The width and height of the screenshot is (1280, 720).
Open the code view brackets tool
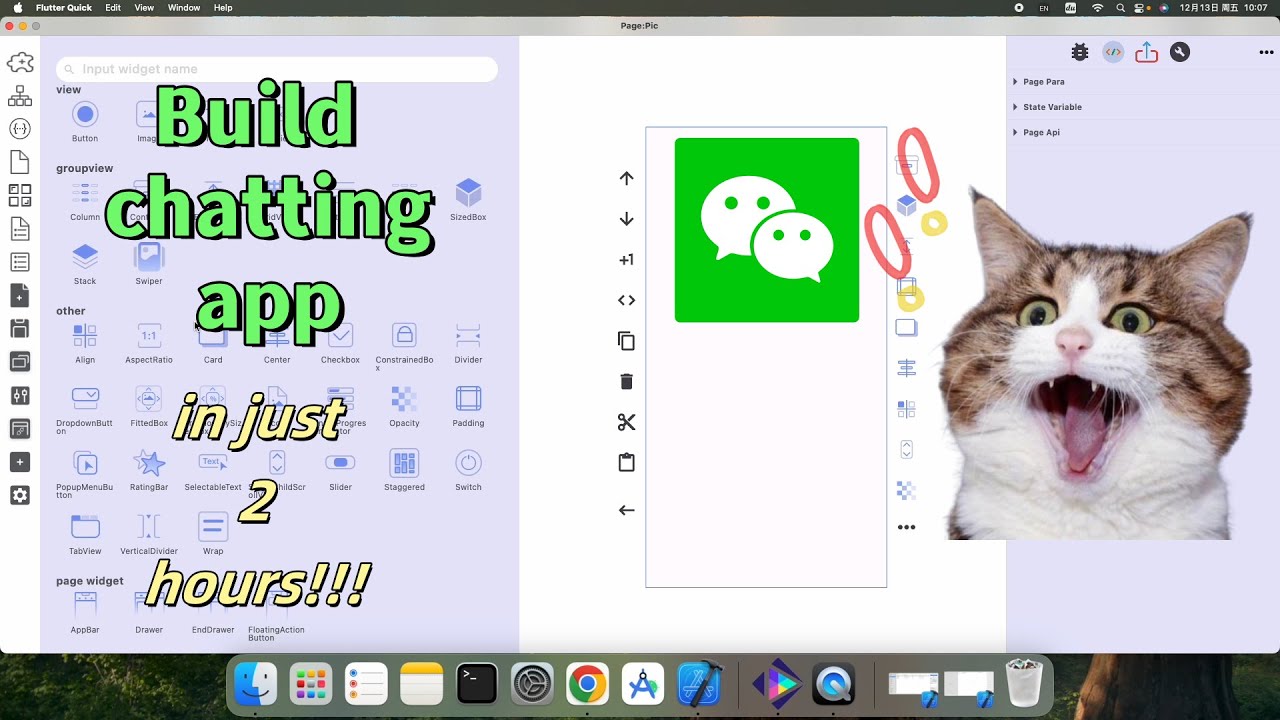coord(627,300)
